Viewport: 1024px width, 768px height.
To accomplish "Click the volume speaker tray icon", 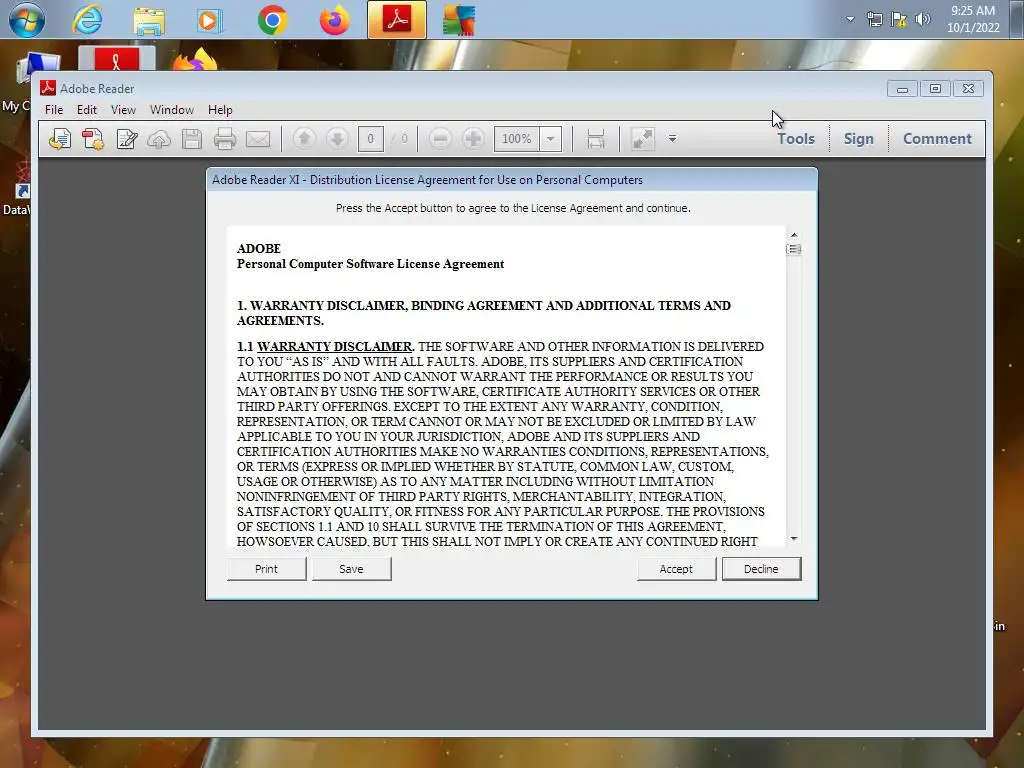I will (922, 20).
